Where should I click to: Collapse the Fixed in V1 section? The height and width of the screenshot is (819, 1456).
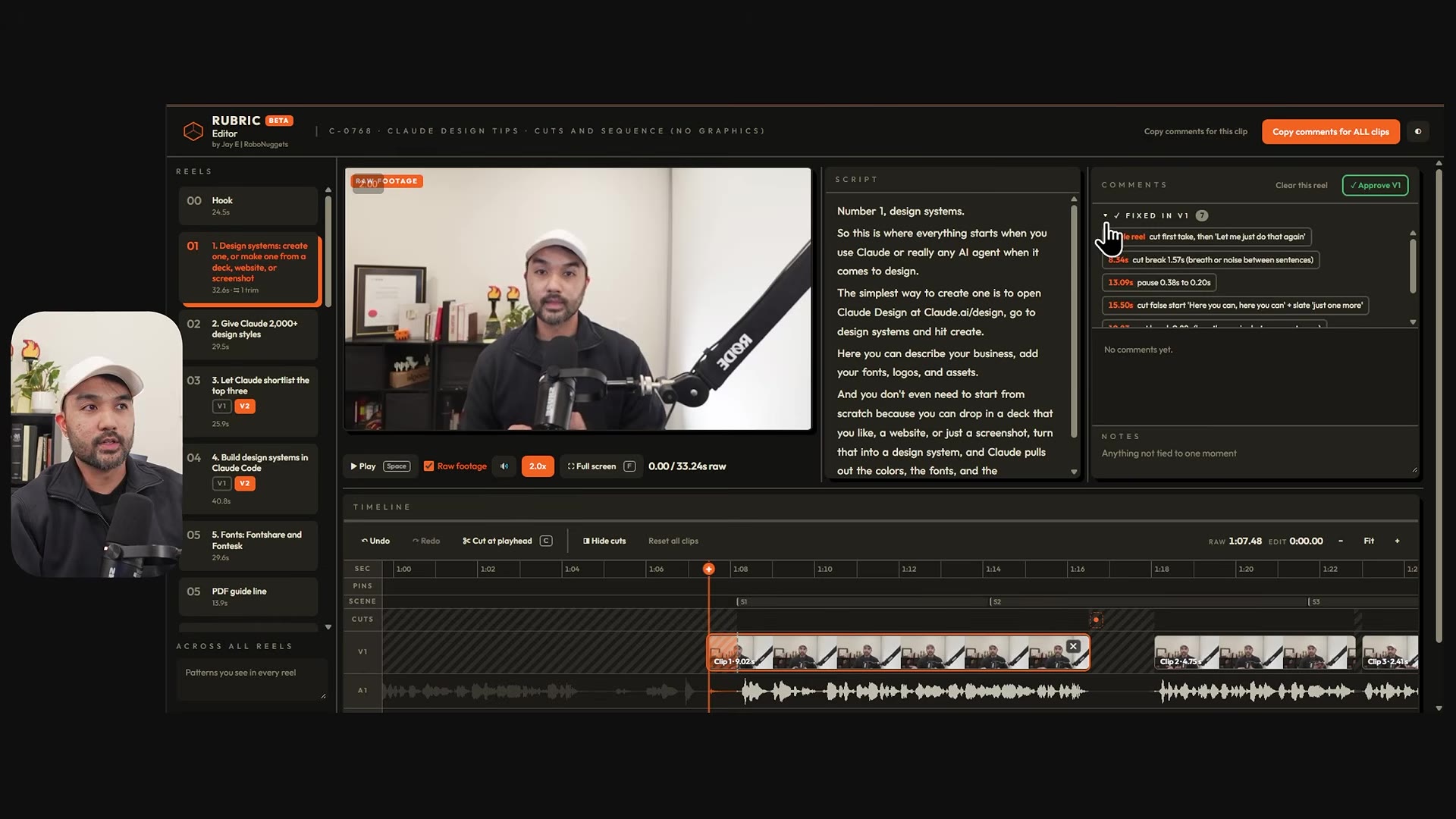tap(1105, 215)
